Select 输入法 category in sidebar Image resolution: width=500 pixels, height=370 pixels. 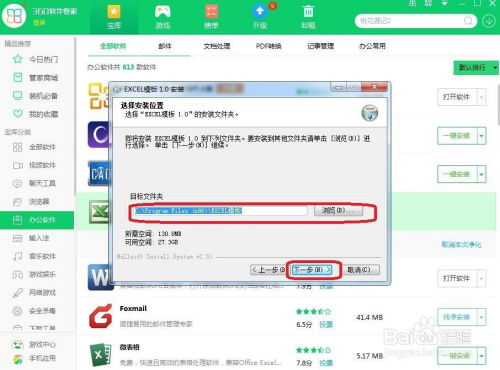[31, 238]
